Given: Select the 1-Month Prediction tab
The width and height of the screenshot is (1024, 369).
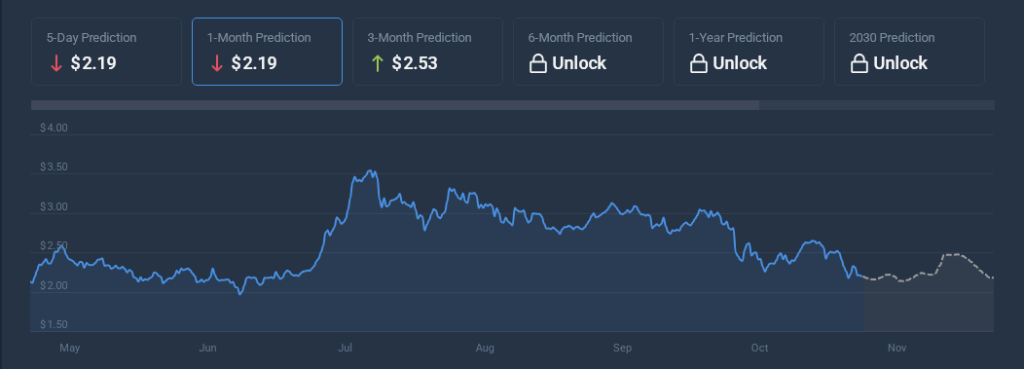Looking at the screenshot, I should [267, 52].
